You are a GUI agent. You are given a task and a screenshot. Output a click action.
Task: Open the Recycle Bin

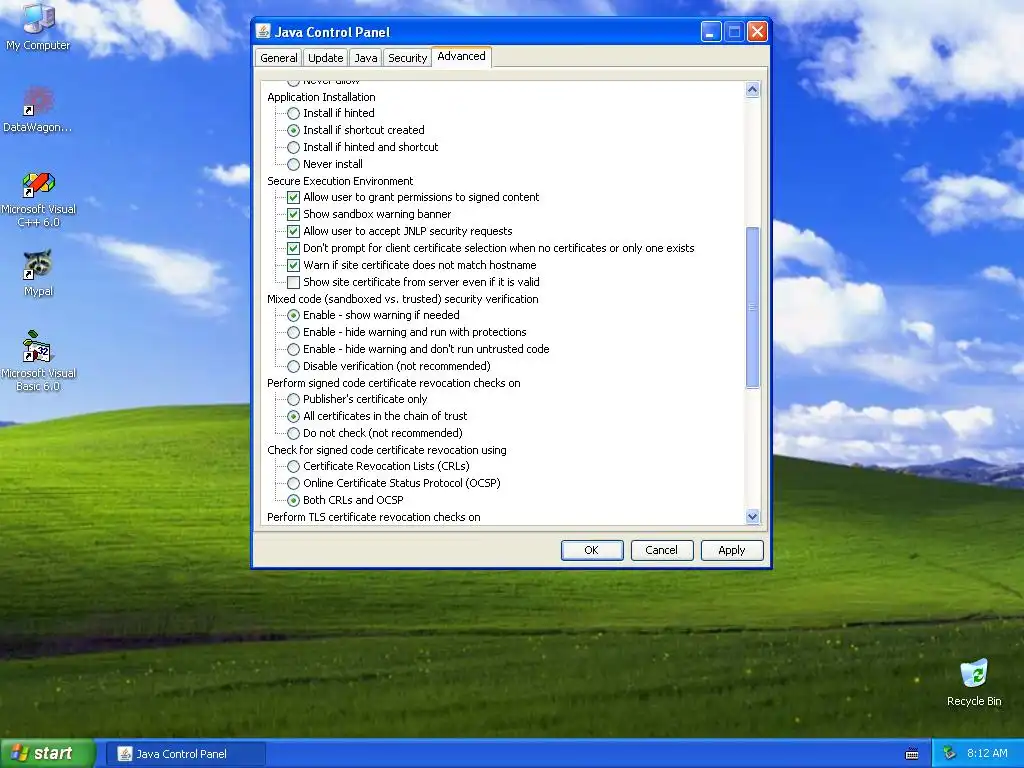[974, 682]
